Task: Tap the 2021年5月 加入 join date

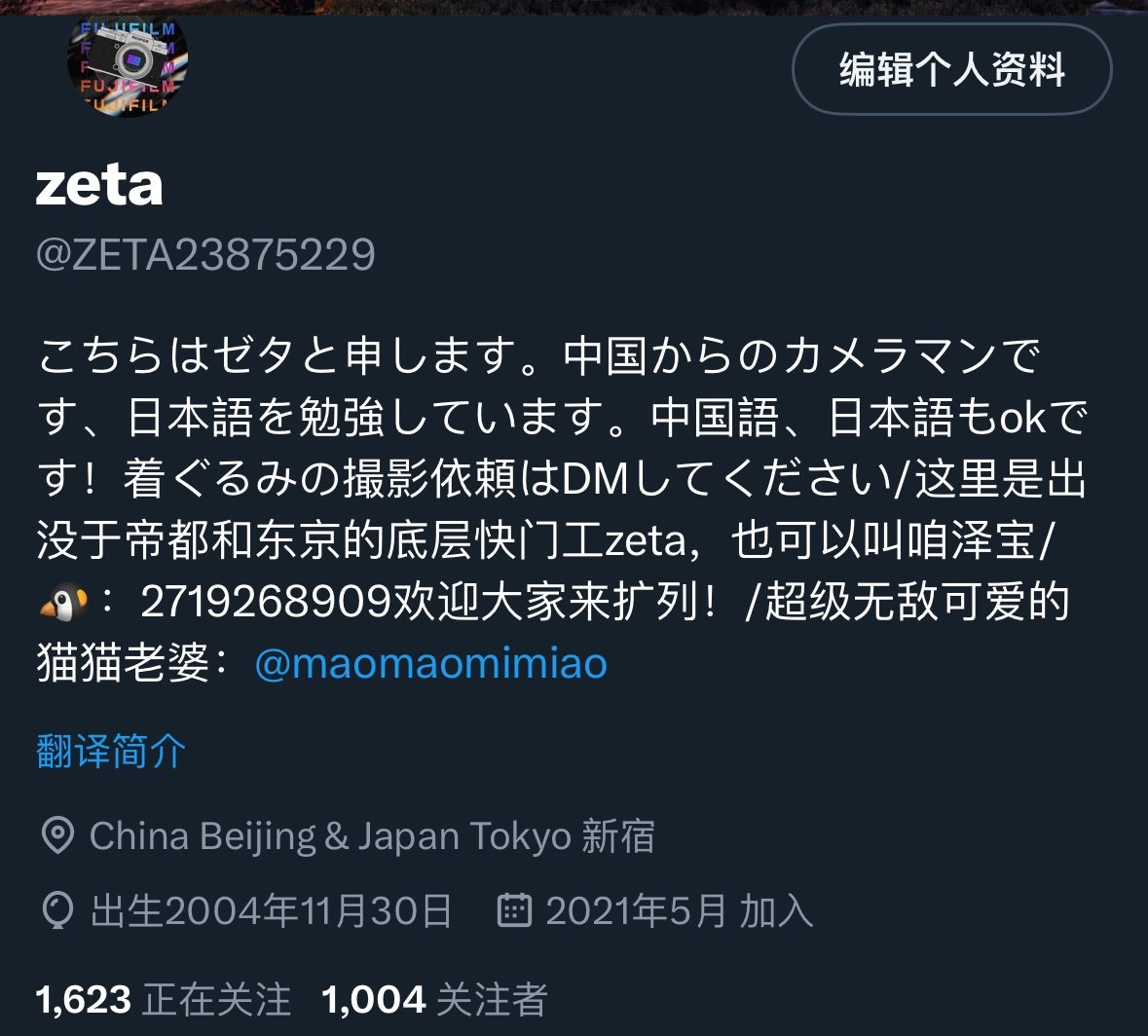Action: click(x=680, y=910)
